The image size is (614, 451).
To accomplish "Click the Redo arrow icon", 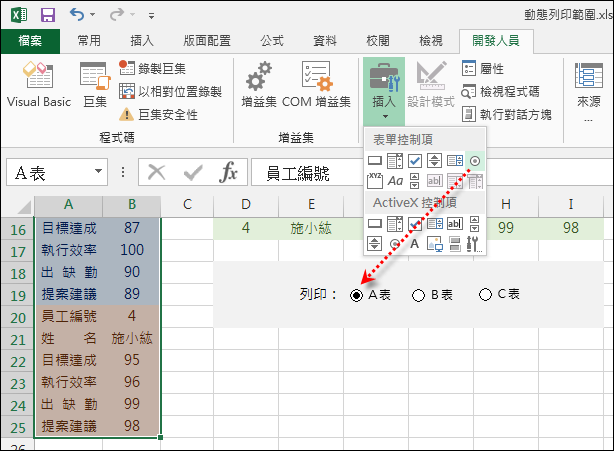I will (x=117, y=15).
